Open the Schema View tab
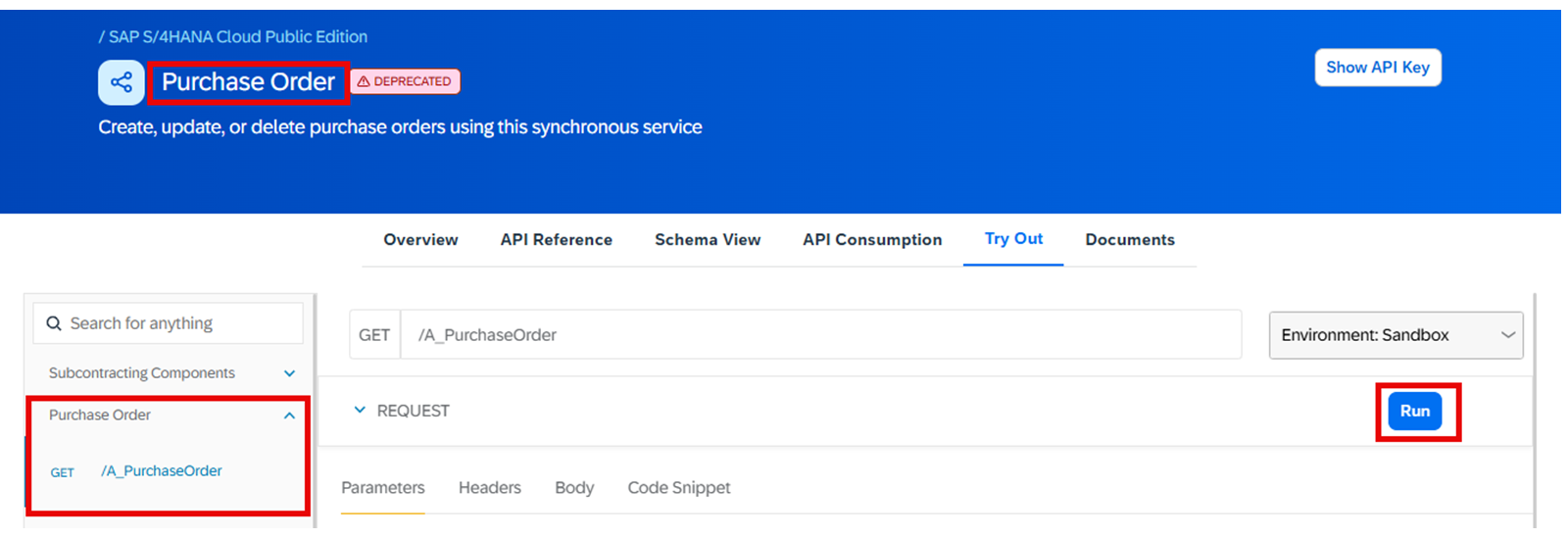This screenshot has height=538, width=1568. [x=708, y=239]
